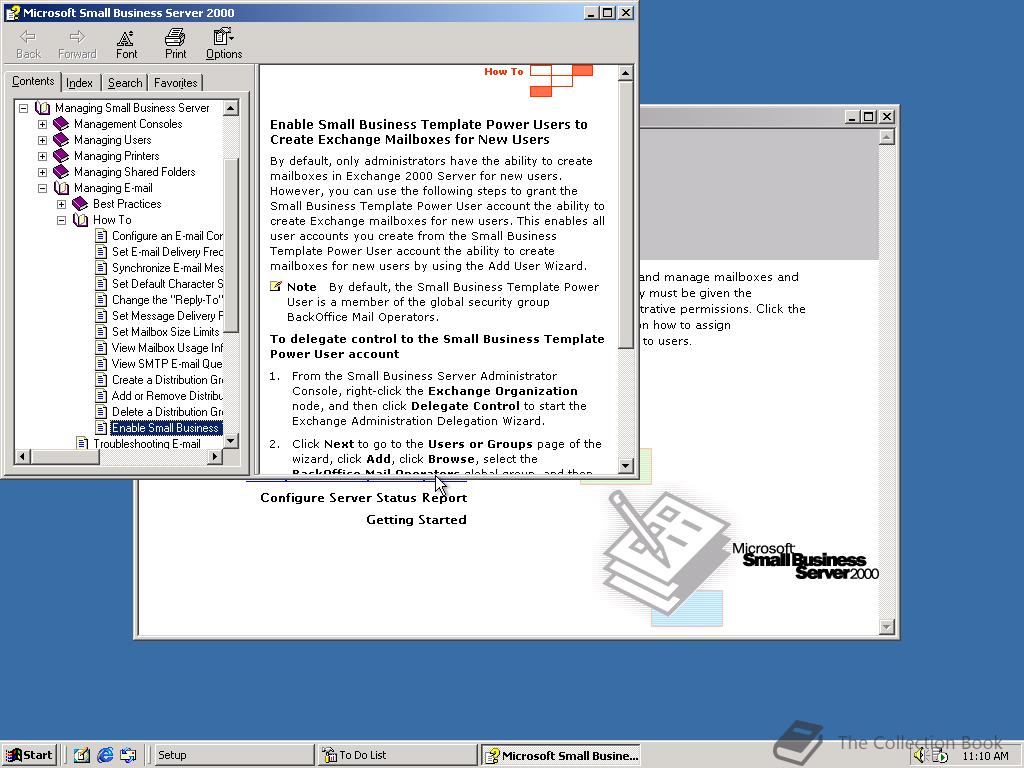Viewport: 1024px width, 768px height.
Task: Expand the Managing Users node
Action: [x=42, y=140]
